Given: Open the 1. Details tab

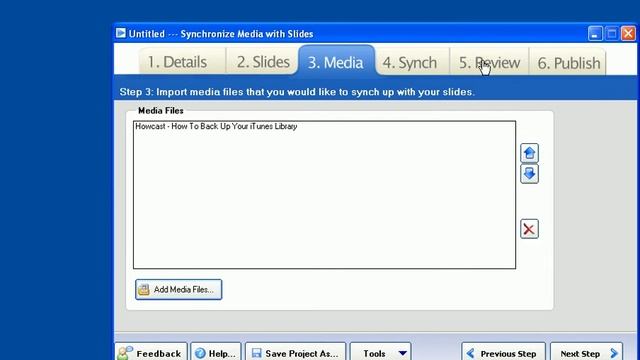Looking at the screenshot, I should [181, 62].
